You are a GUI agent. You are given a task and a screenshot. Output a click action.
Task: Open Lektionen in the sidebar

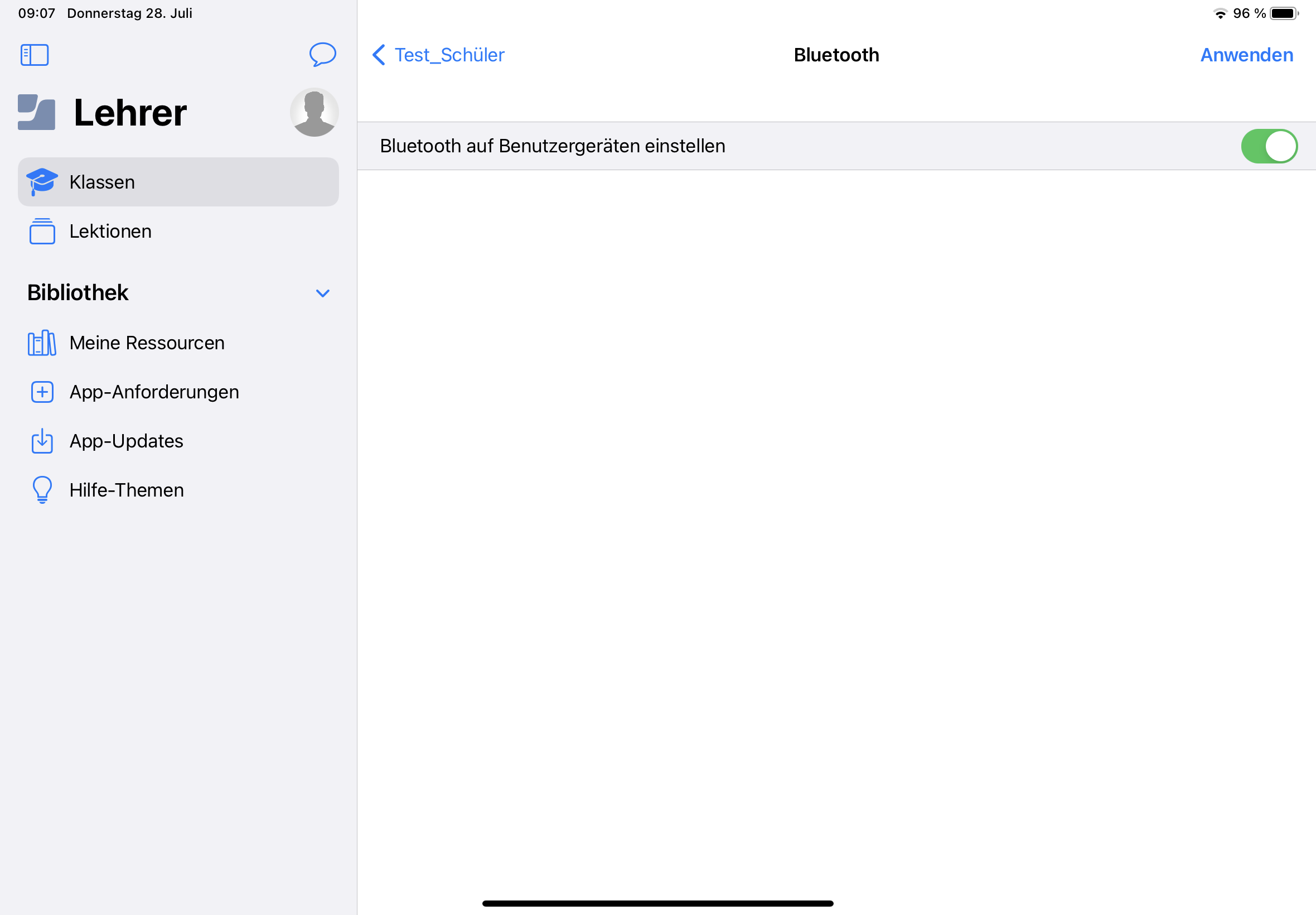pos(178,231)
